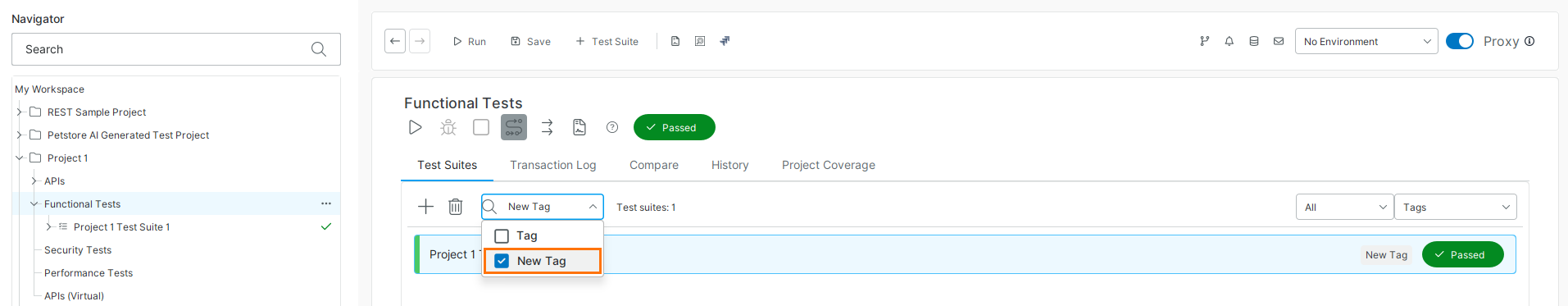Stop test run with square icon
Screen dimensions: 1568x306
(x=481, y=127)
